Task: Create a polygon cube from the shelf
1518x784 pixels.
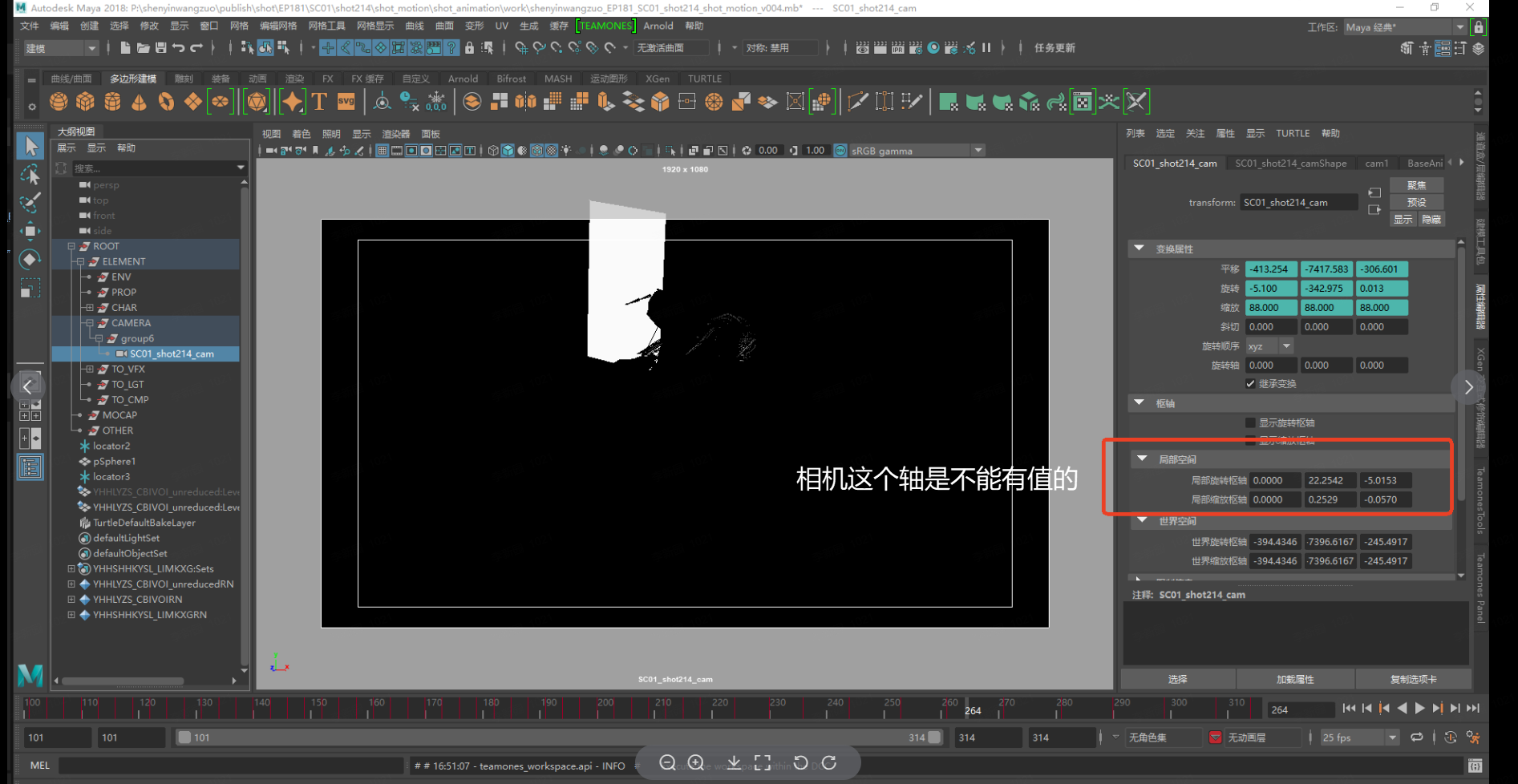Action: click(85, 102)
